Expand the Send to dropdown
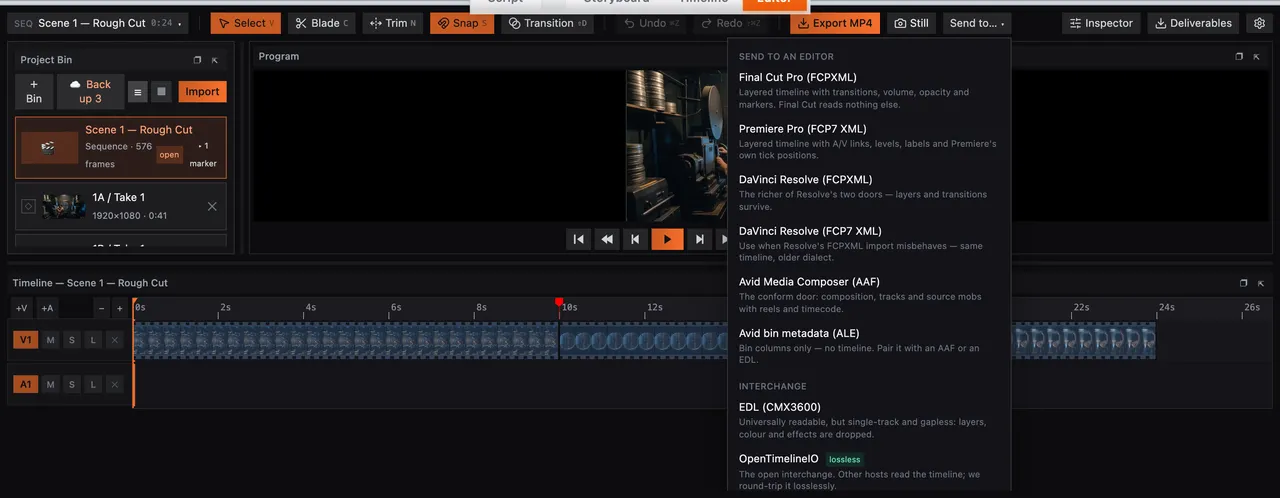The width and height of the screenshot is (1280, 498). coord(978,23)
